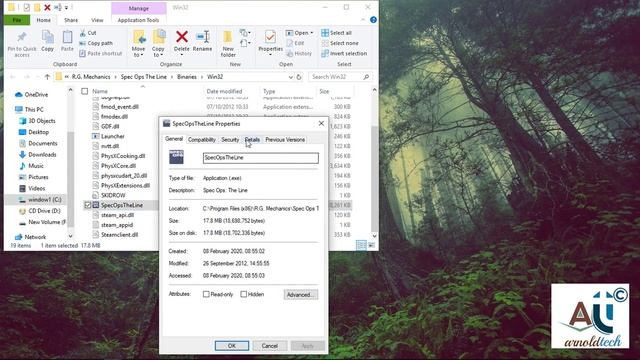Click Select none in ribbon
The height and width of the screenshot is (360, 640).
(x=340, y=43)
